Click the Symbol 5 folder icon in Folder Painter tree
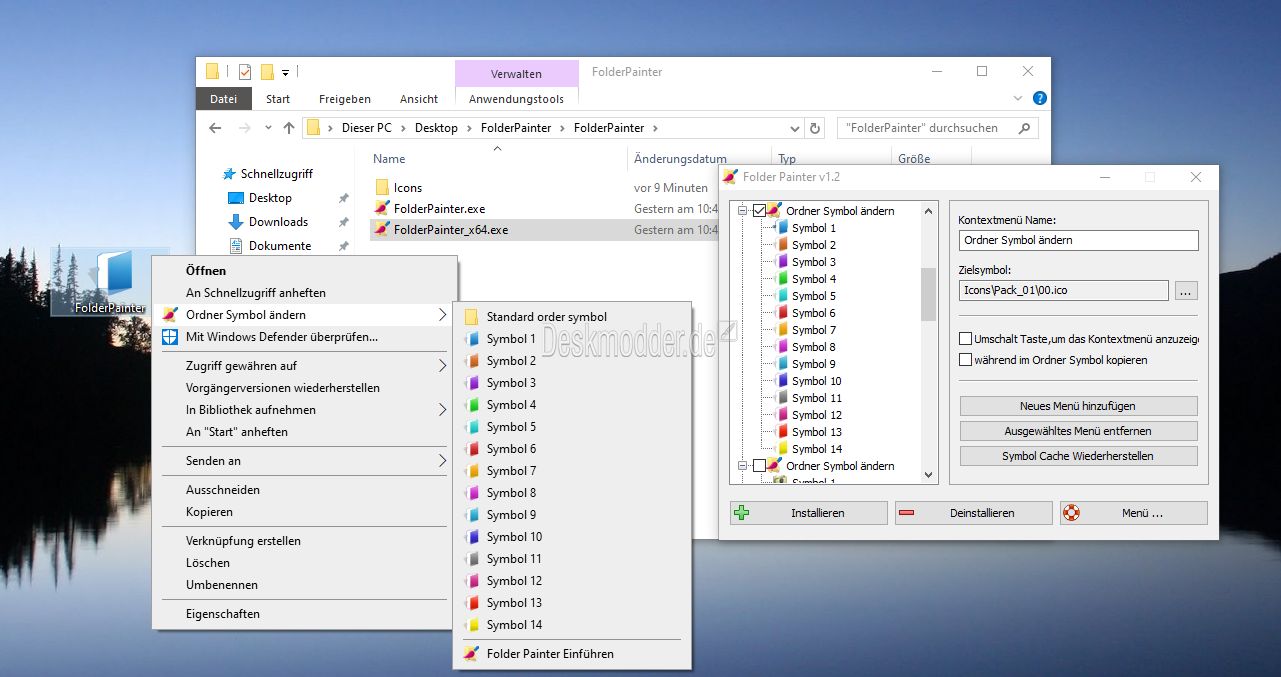The height and width of the screenshot is (677, 1281). click(x=783, y=296)
